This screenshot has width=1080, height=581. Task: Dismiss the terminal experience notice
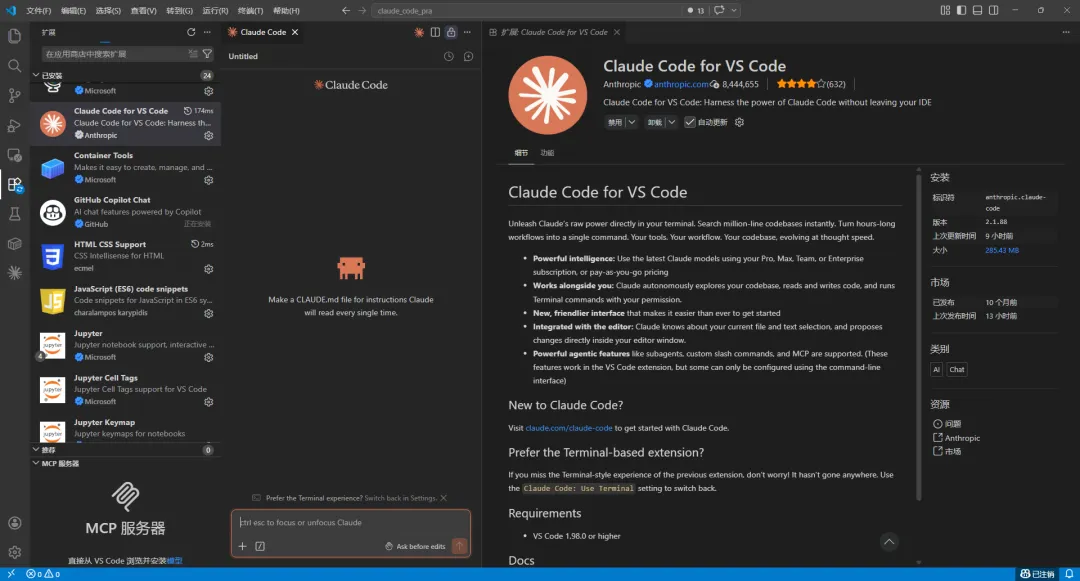[x=444, y=498]
